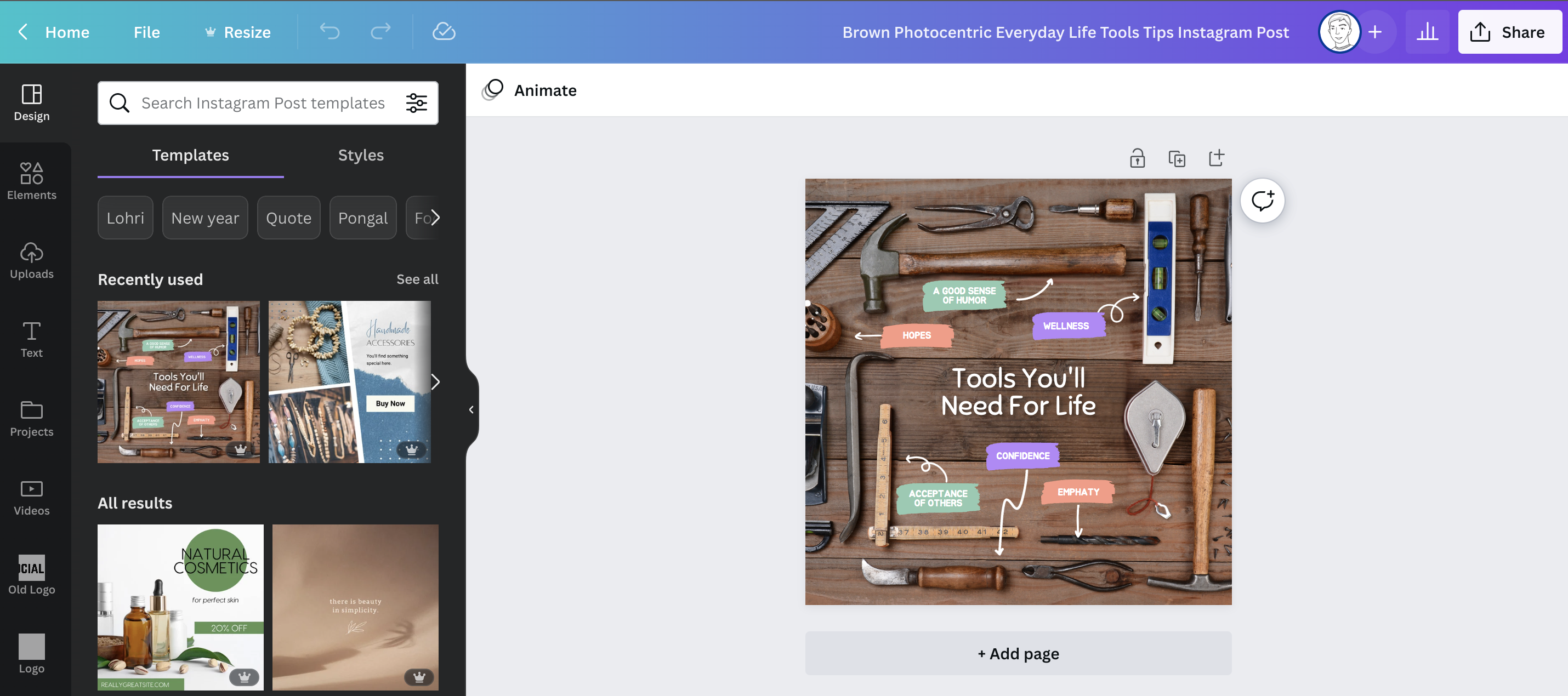Add a comment with speech bubble icon
This screenshot has height=696, width=1568.
[1262, 200]
